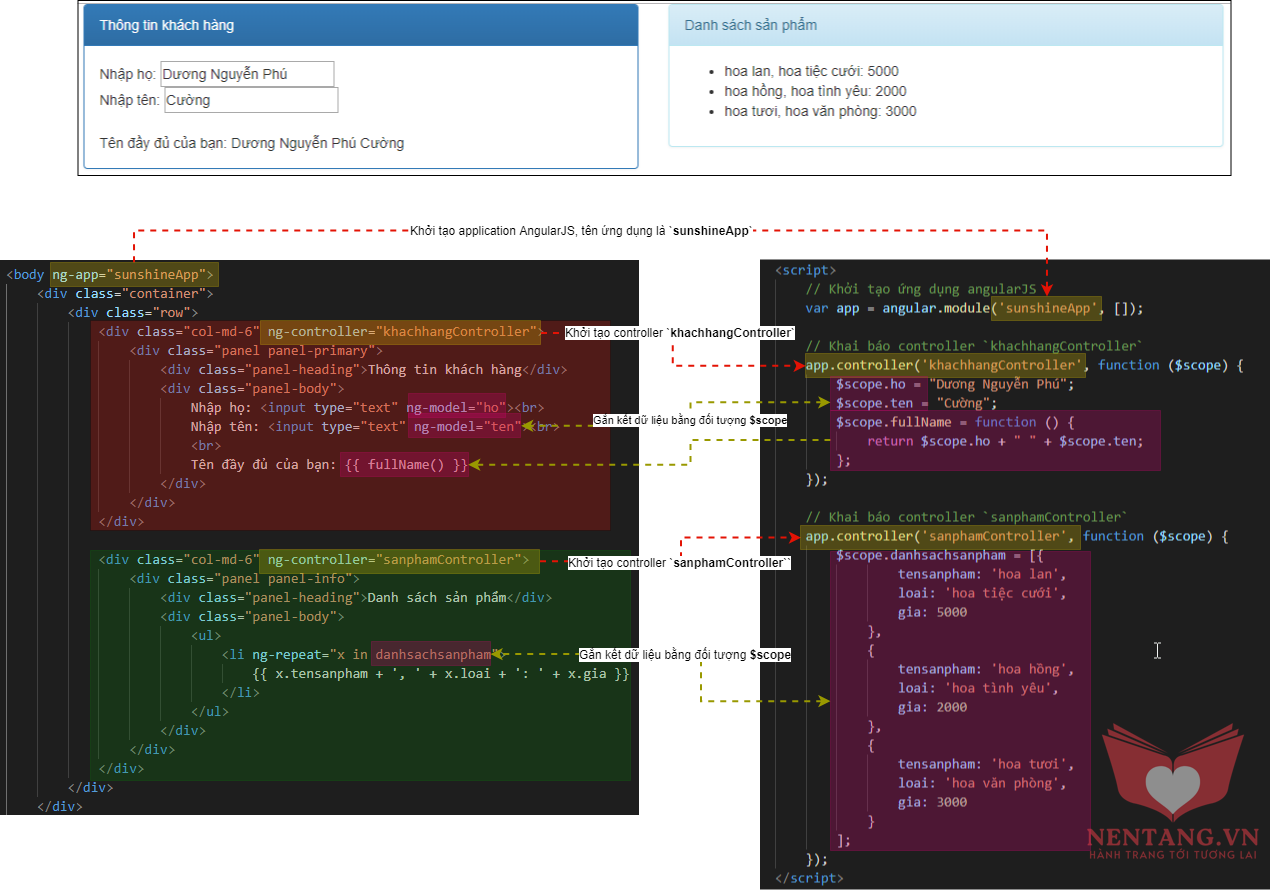The height and width of the screenshot is (891, 1272).
Task: Click highlighted 'danhsachsanpham' in the ng-repeat line
Action: click(x=432, y=655)
